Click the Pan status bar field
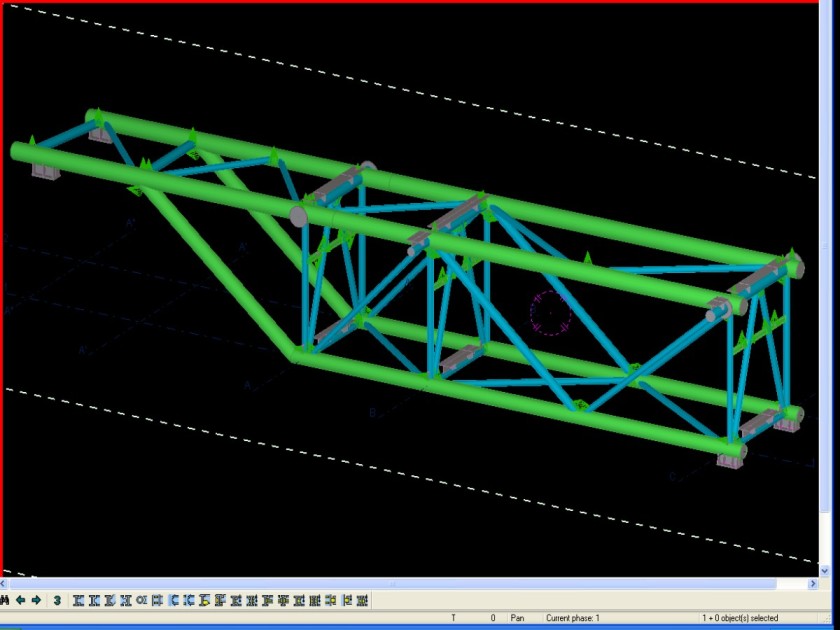 517,618
